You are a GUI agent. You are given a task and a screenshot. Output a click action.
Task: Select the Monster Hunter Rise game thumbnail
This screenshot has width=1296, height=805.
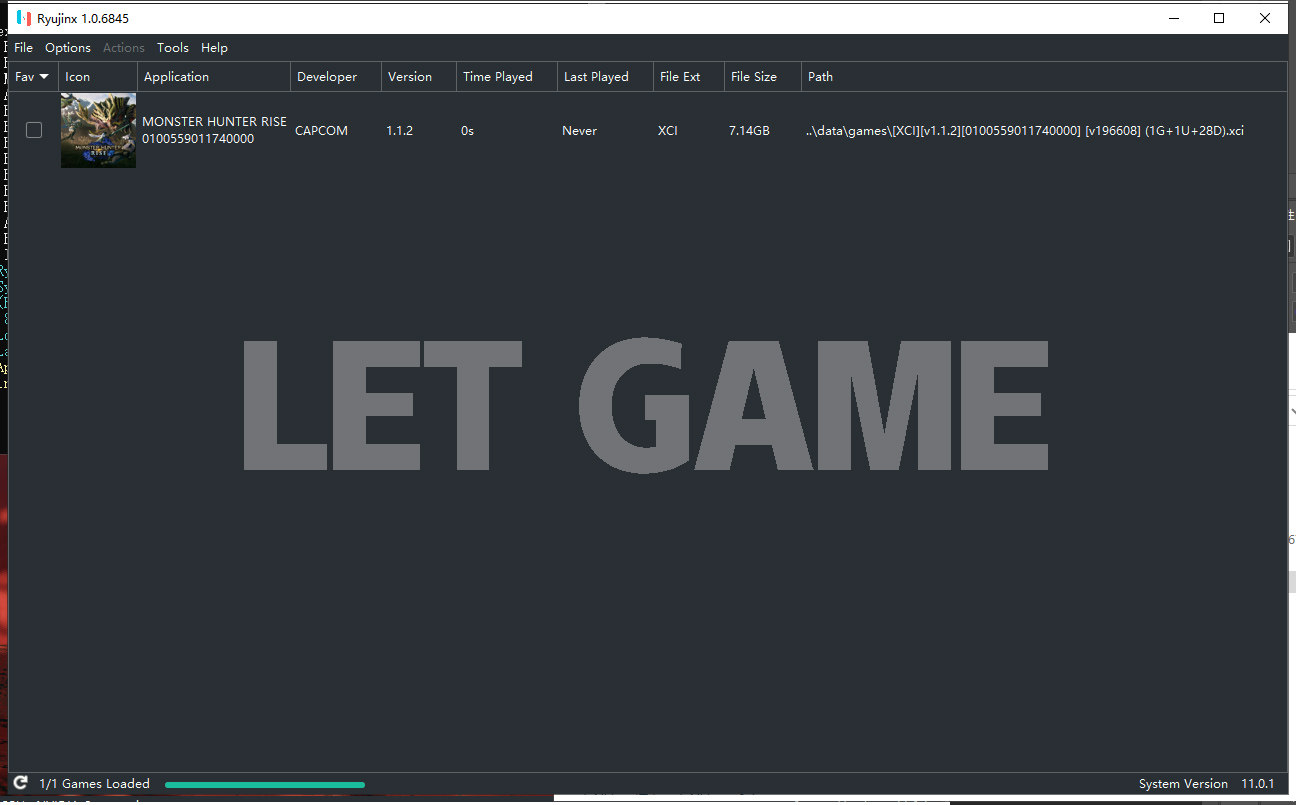(x=98, y=130)
